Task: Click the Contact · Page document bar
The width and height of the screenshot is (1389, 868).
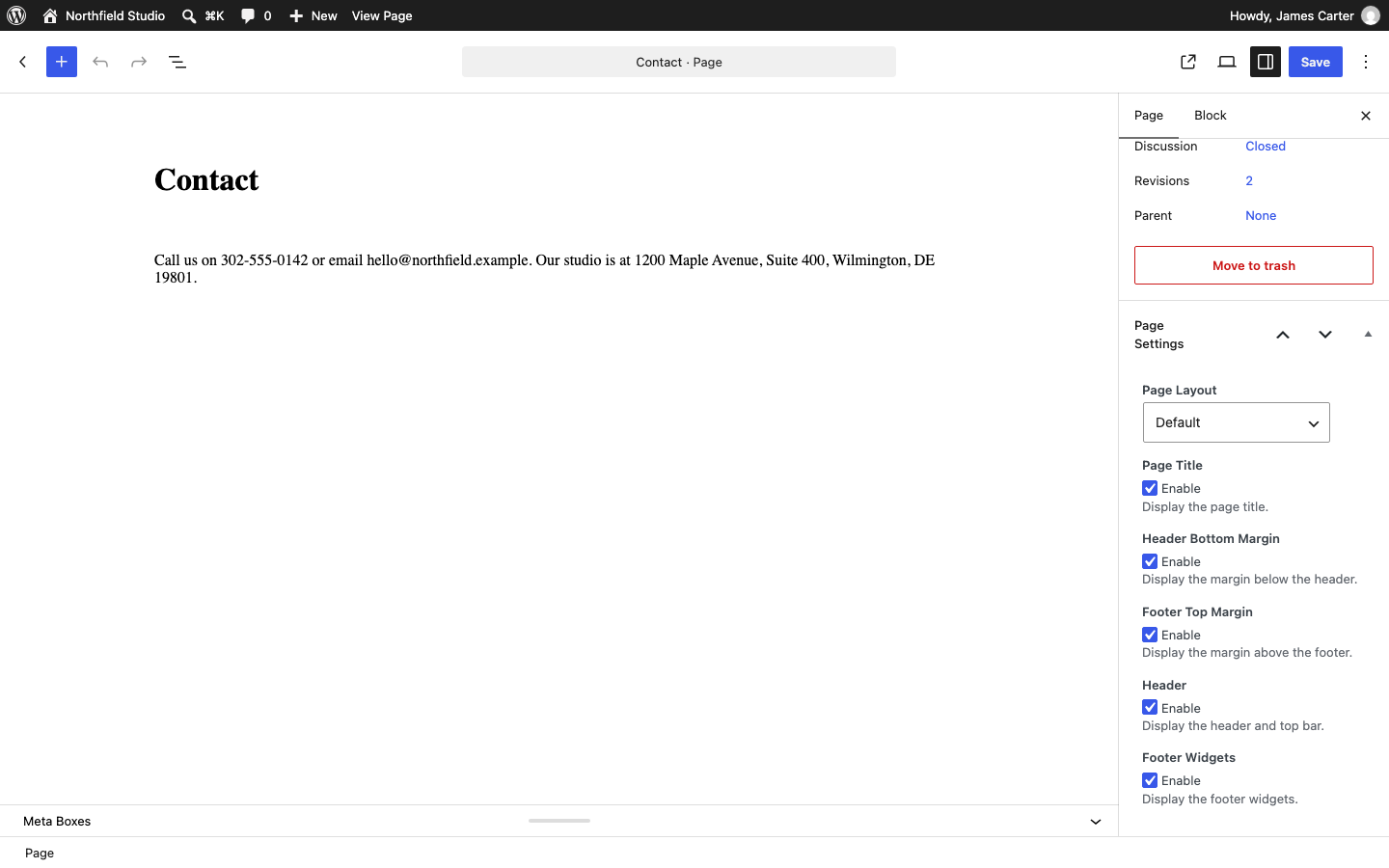Action: coord(679,62)
